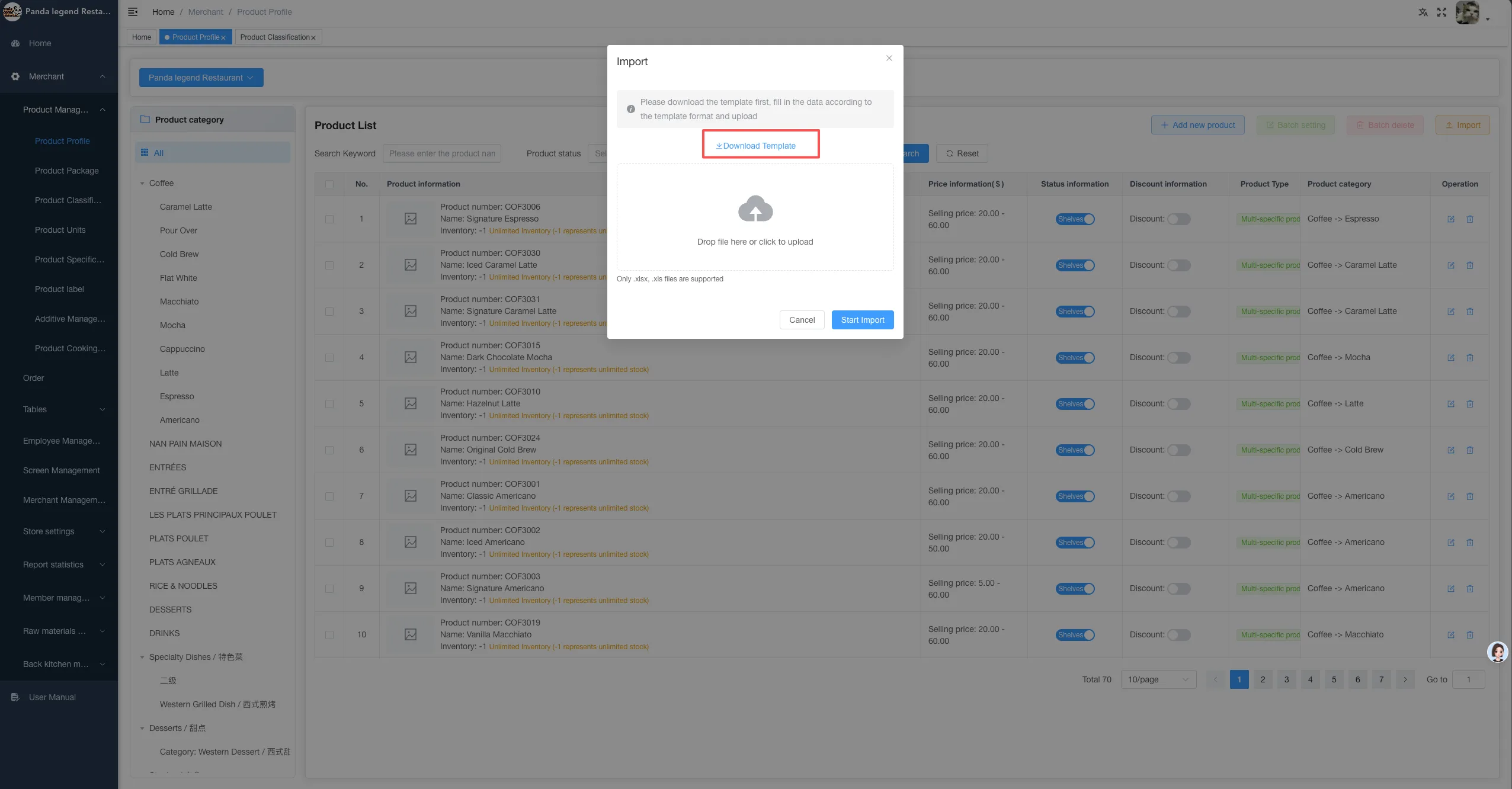The image size is (1512, 789).
Task: Expand the Report statistics sidebar menu
Action: click(x=59, y=565)
